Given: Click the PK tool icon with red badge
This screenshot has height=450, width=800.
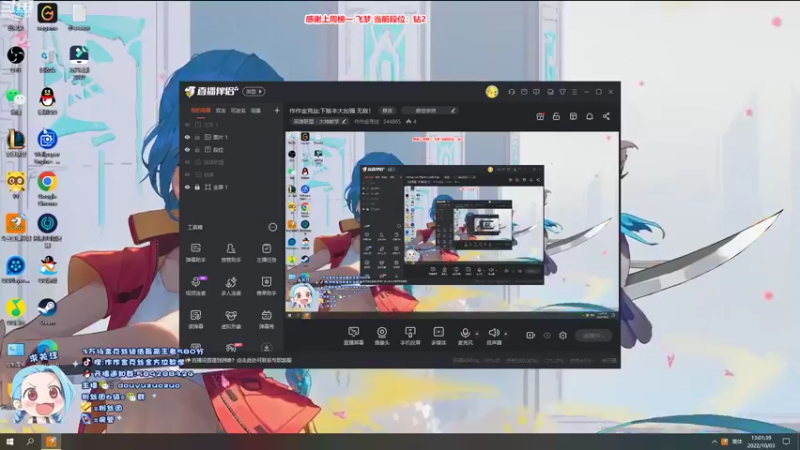Looking at the screenshot, I should (x=232, y=347).
